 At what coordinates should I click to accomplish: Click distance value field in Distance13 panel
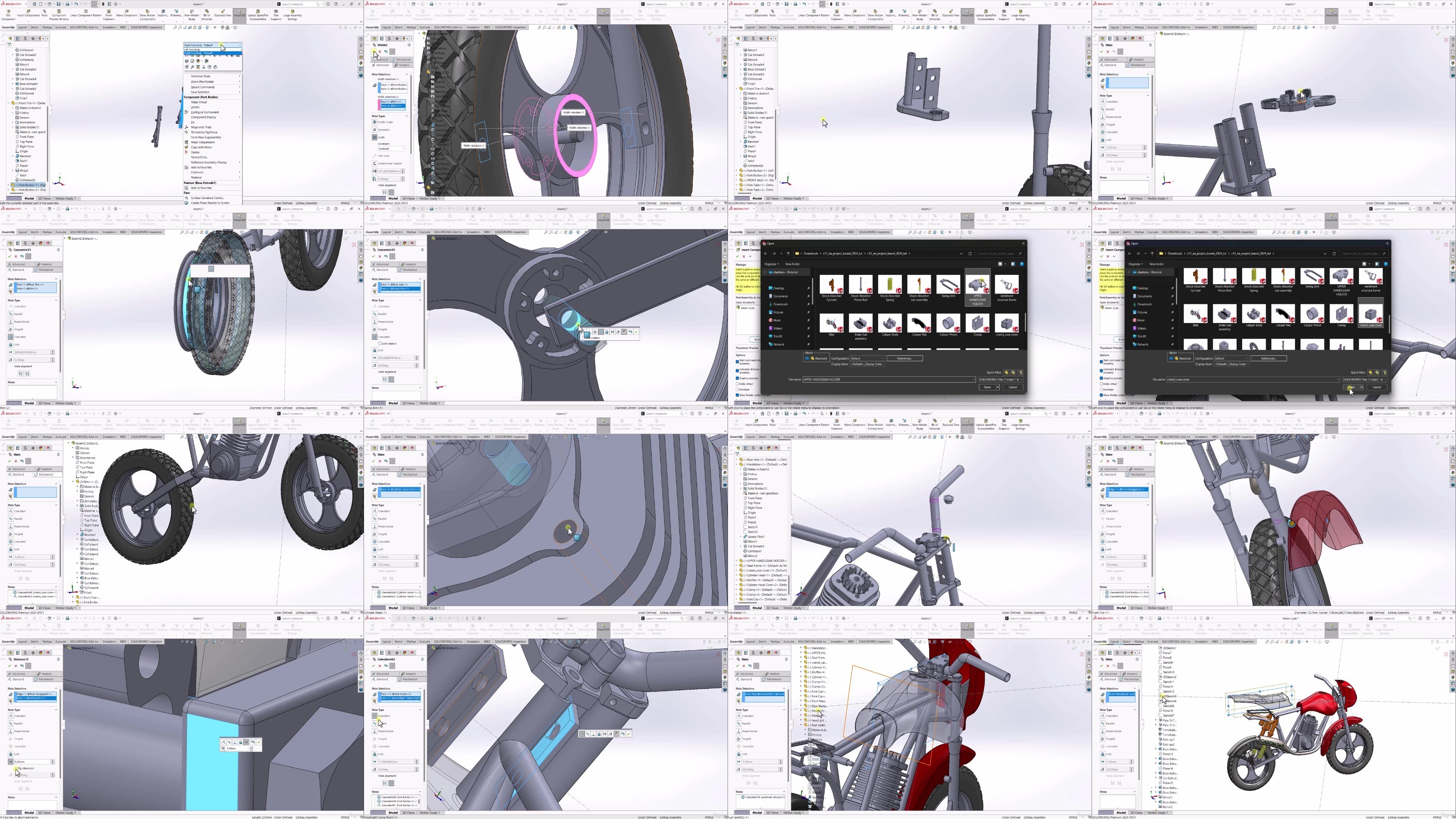click(x=32, y=762)
